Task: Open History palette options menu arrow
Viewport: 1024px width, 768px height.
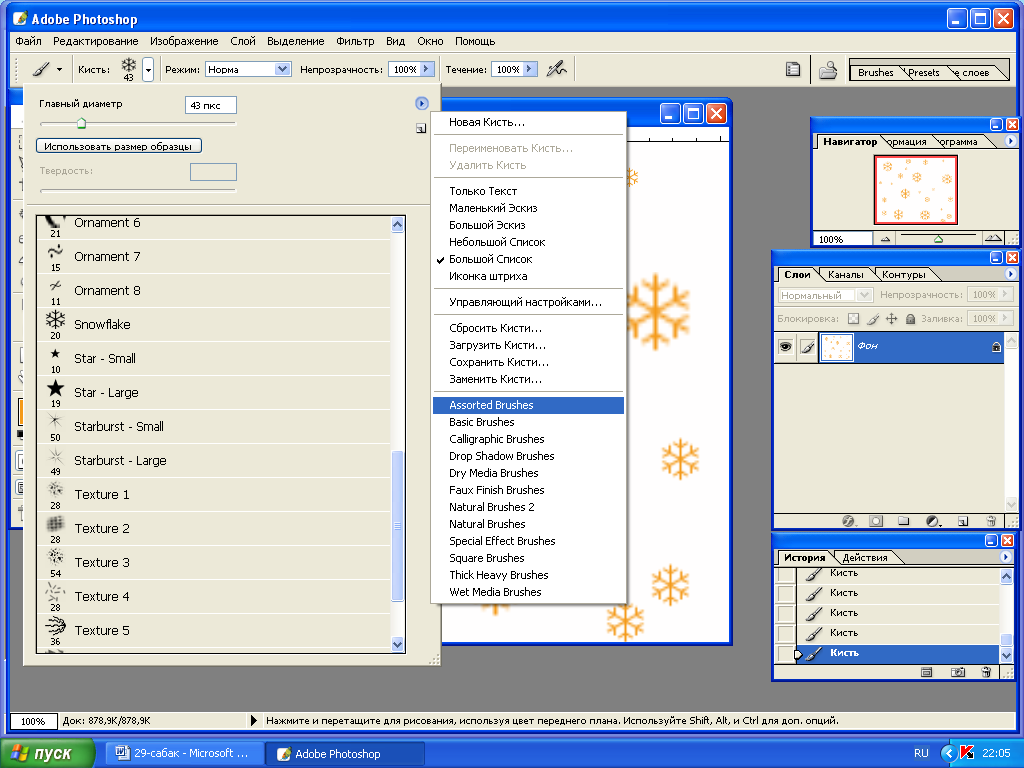Action: coord(1006,556)
